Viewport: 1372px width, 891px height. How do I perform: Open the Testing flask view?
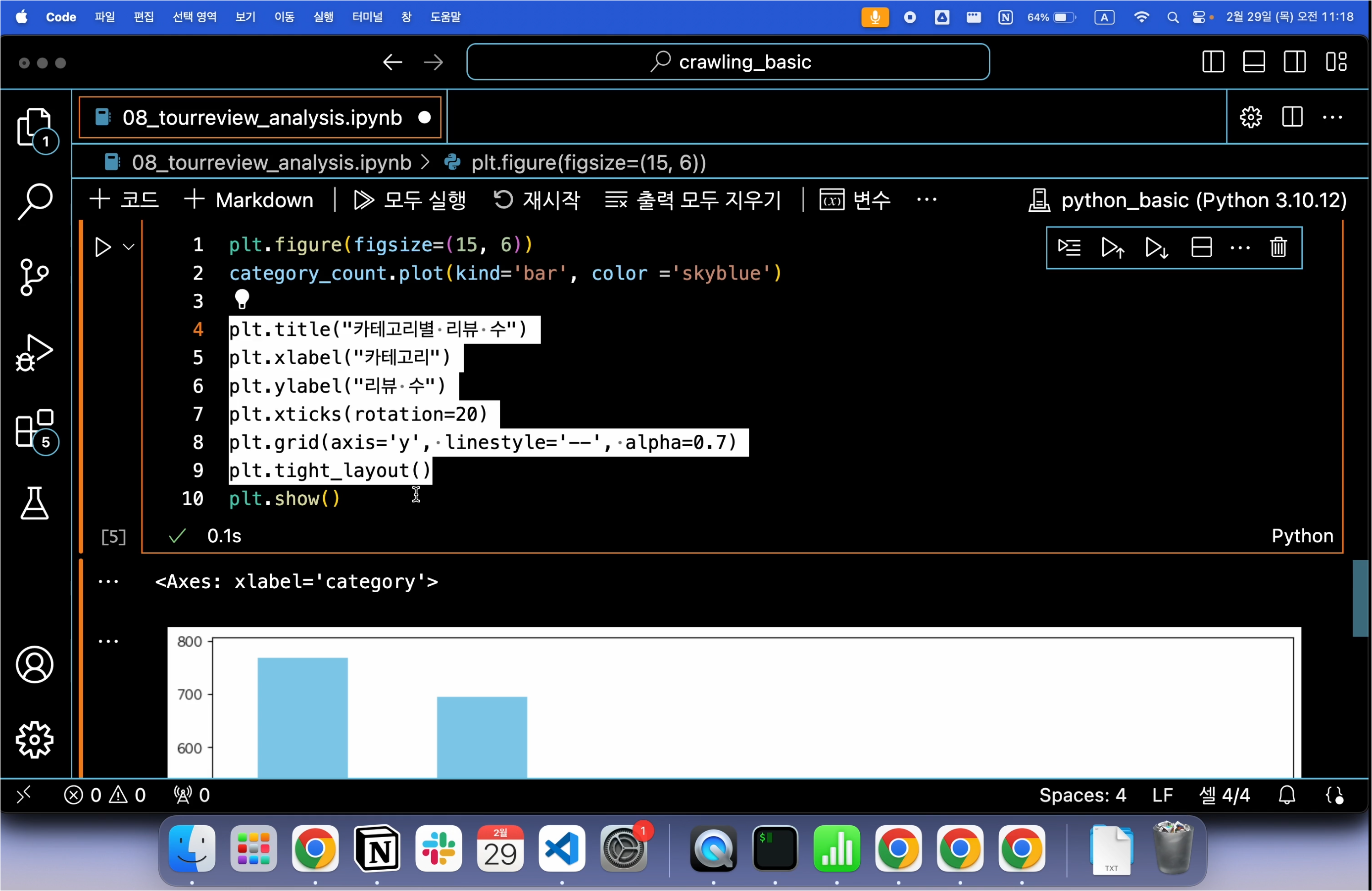(35, 503)
